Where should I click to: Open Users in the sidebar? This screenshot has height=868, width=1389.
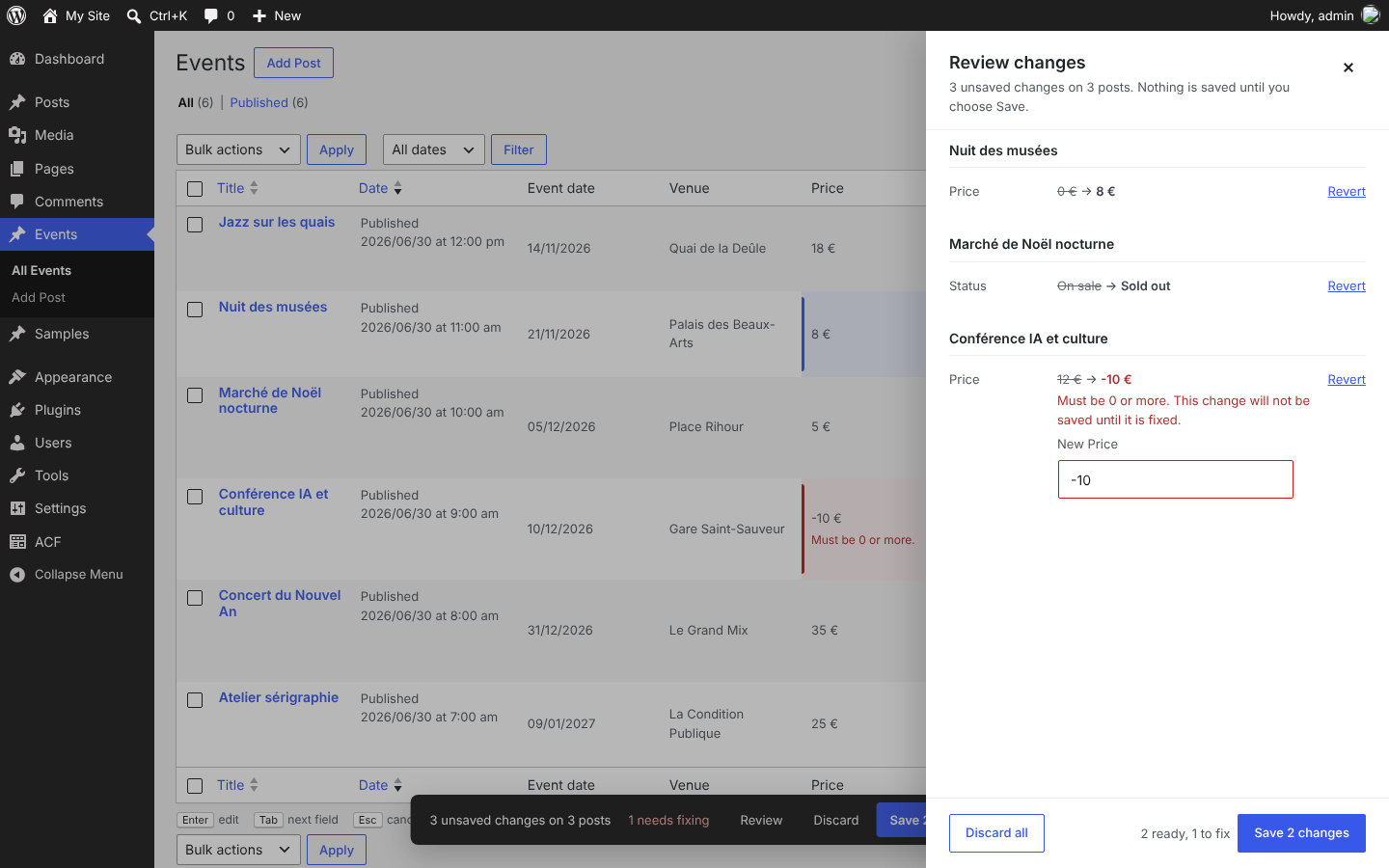pos(77,443)
